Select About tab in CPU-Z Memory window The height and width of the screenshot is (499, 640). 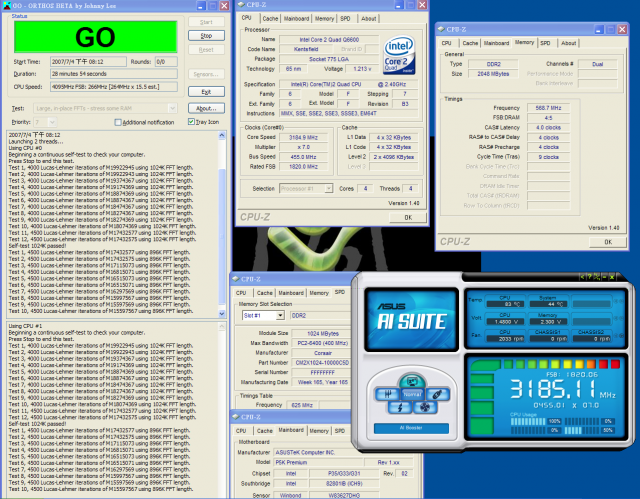pyautogui.click(x=568, y=43)
